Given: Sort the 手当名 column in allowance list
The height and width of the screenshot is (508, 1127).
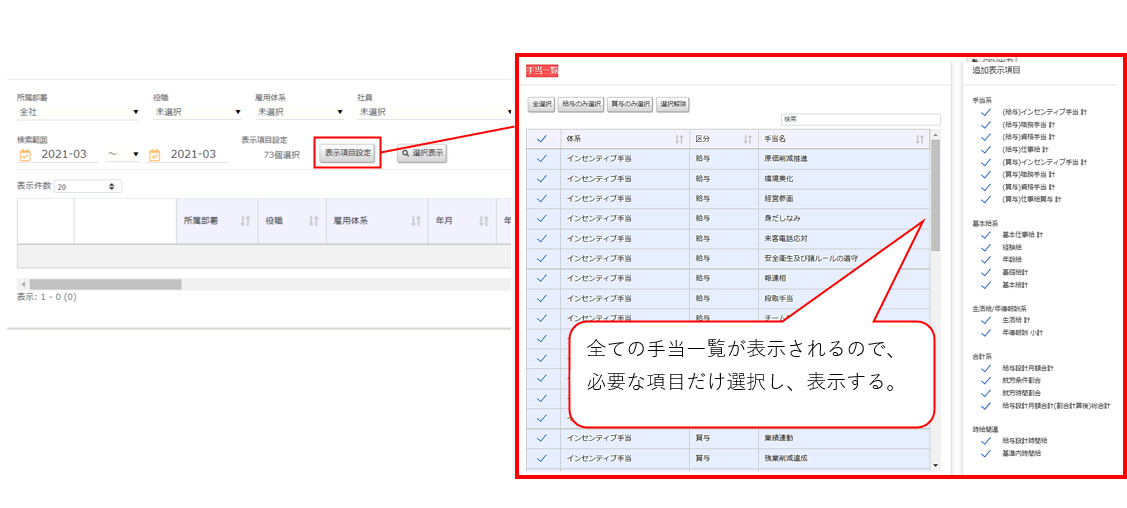Looking at the screenshot, I should pos(919,139).
